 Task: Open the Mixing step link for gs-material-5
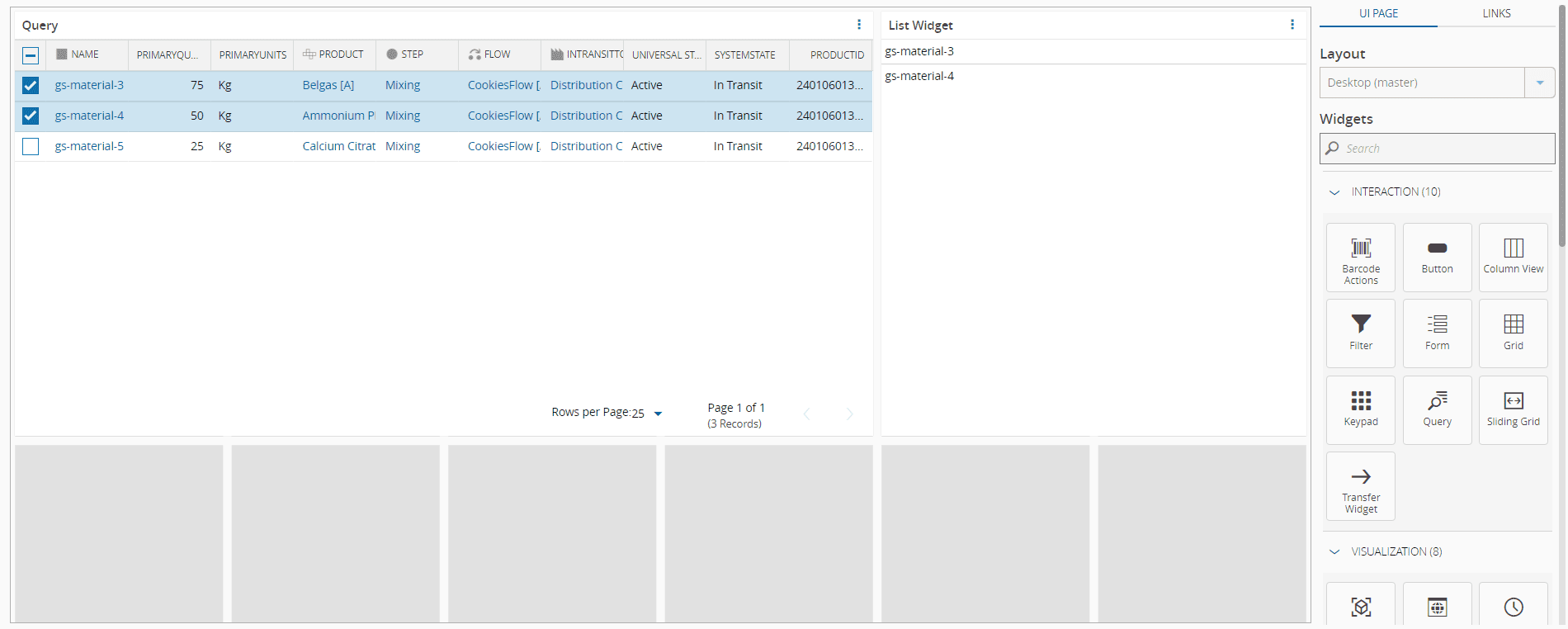[403, 146]
